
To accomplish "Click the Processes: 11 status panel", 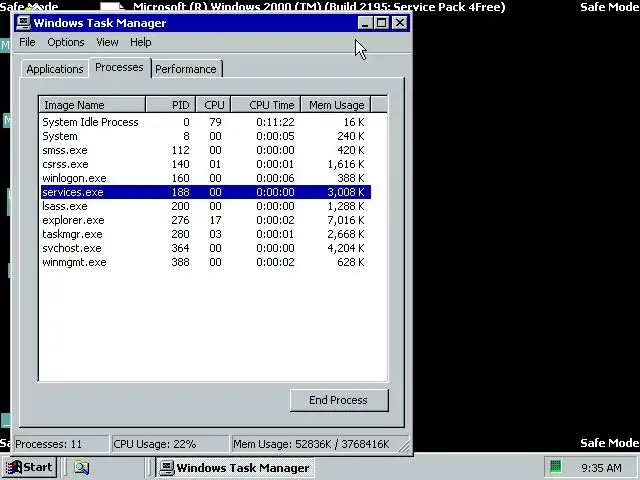I will click(61, 444).
